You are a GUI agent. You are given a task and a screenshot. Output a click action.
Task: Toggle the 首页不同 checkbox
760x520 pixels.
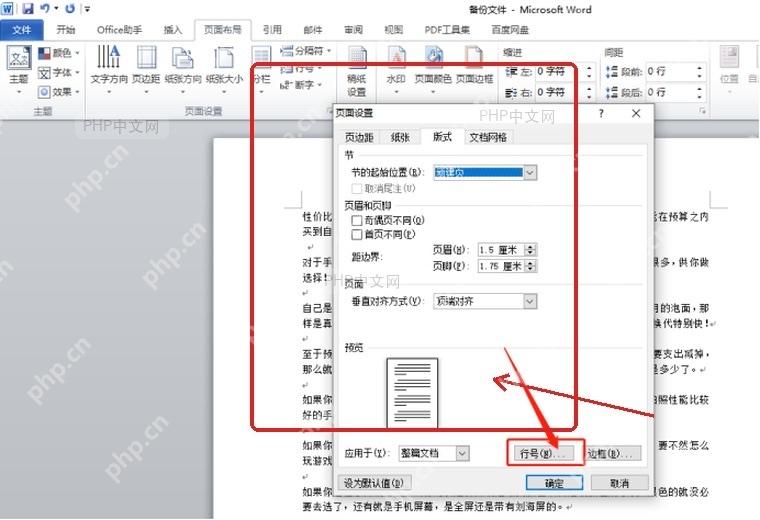[357, 235]
